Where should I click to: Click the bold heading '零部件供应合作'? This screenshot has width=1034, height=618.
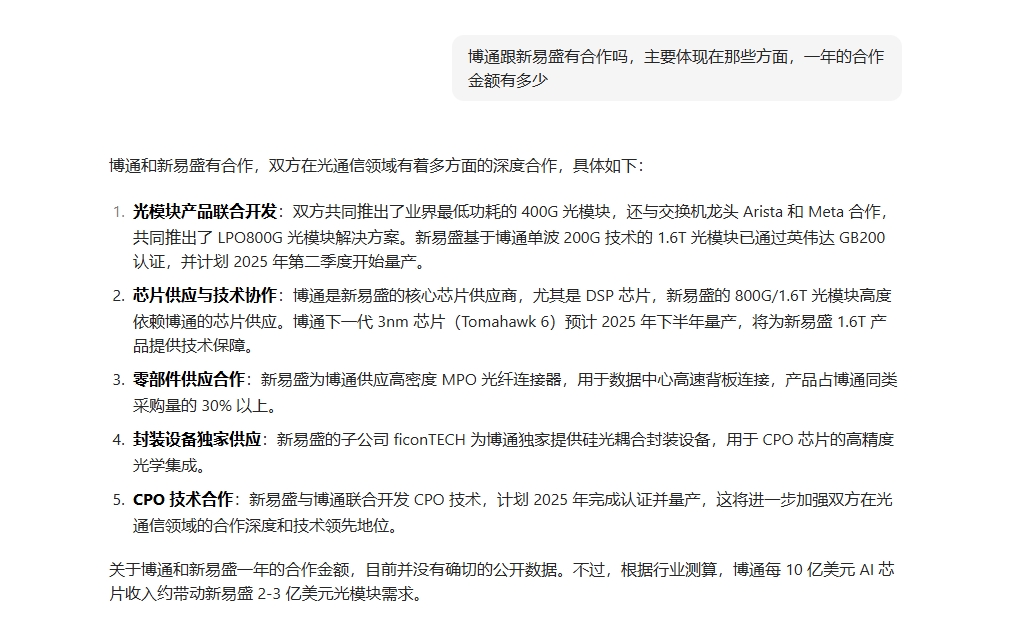point(189,380)
